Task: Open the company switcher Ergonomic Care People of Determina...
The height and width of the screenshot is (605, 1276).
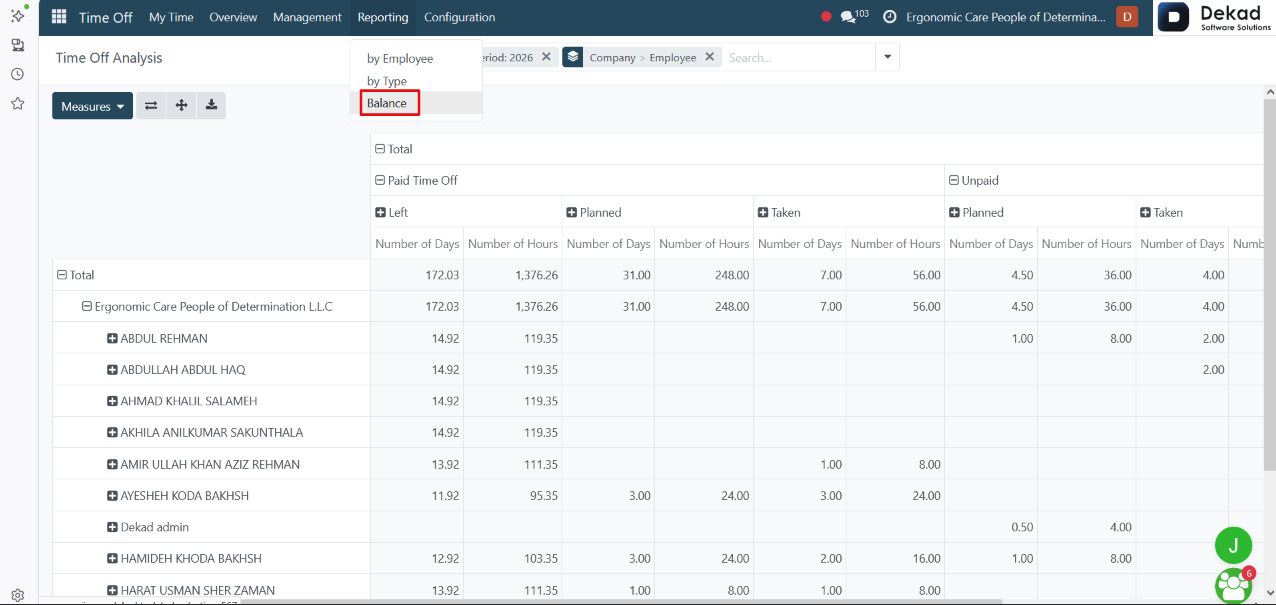Action: coord(1005,17)
